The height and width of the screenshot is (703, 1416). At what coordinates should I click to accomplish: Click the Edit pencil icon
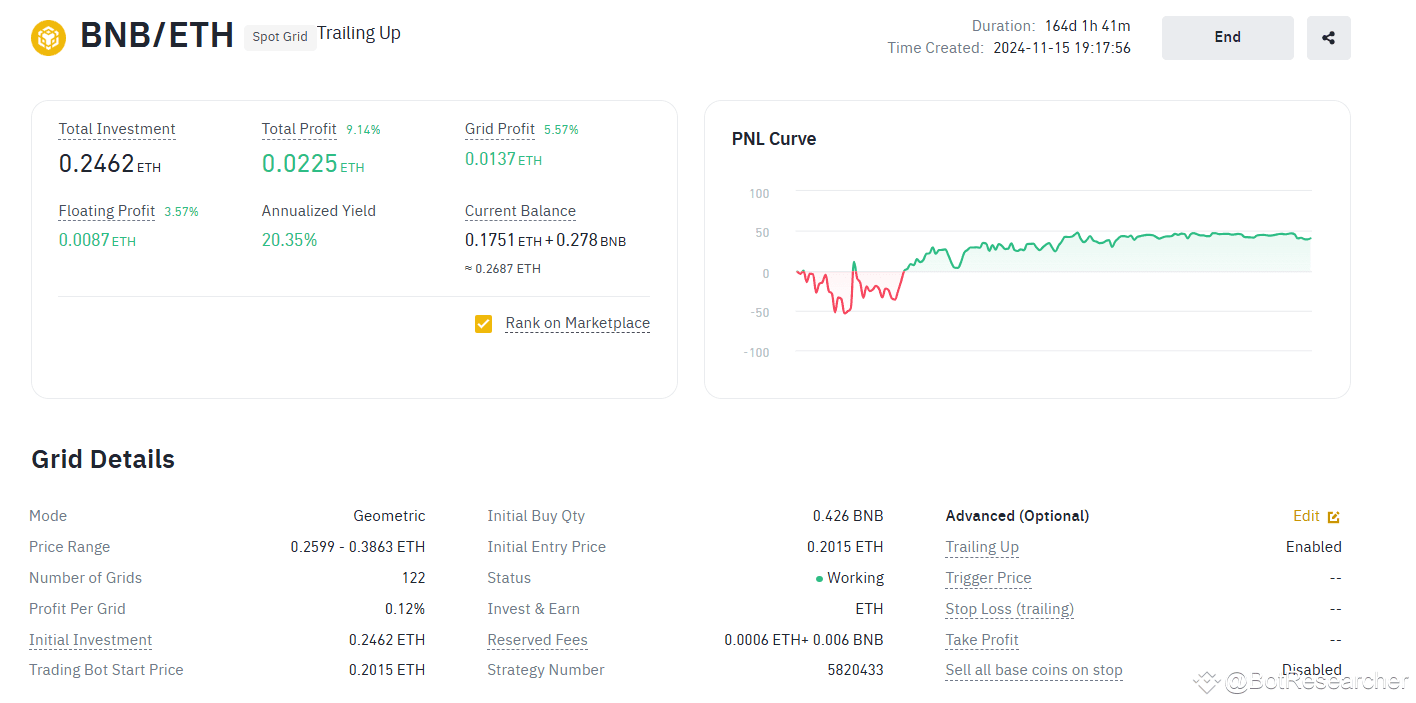1333,517
